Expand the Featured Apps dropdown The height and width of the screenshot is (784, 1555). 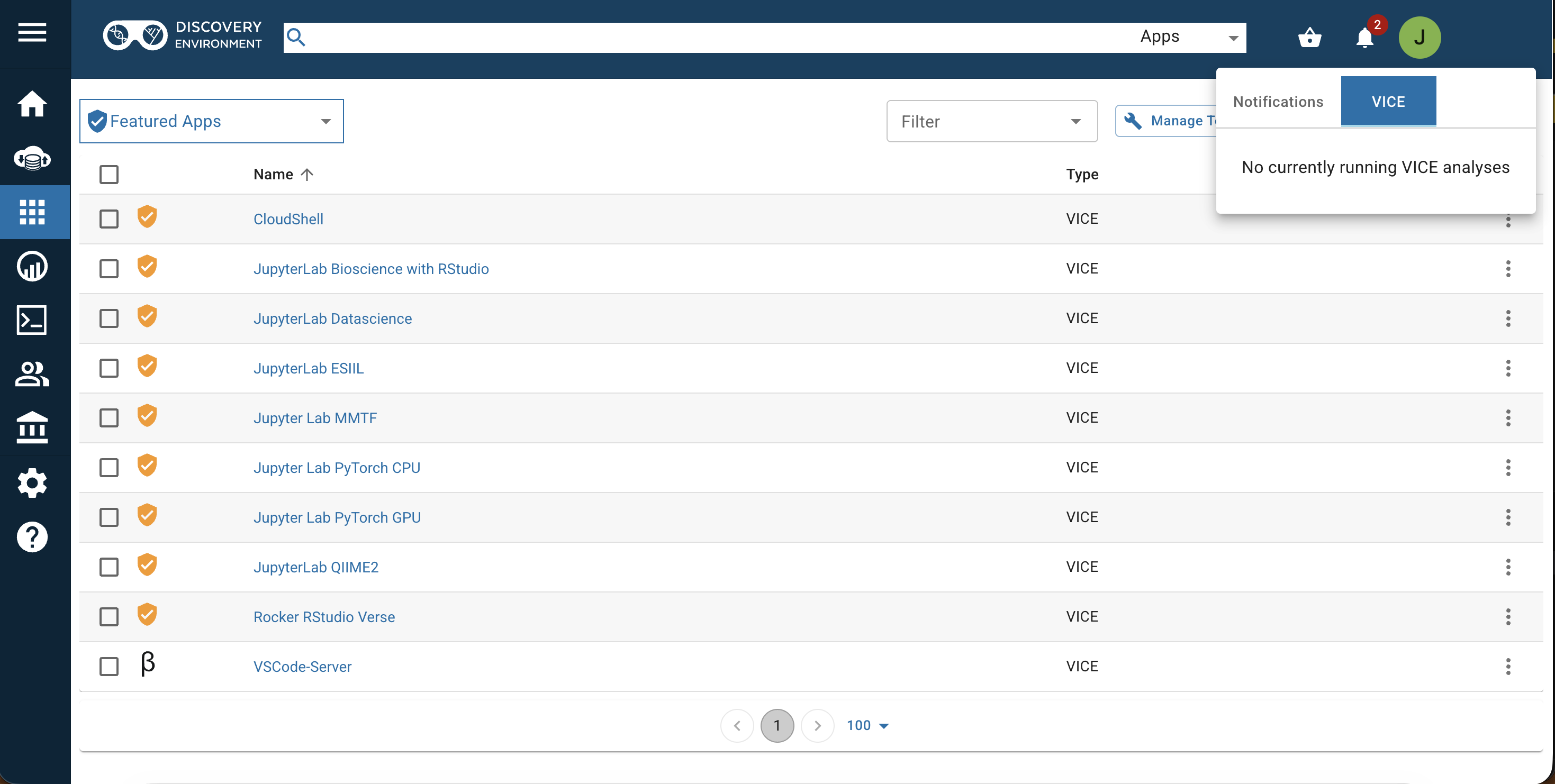tap(211, 121)
